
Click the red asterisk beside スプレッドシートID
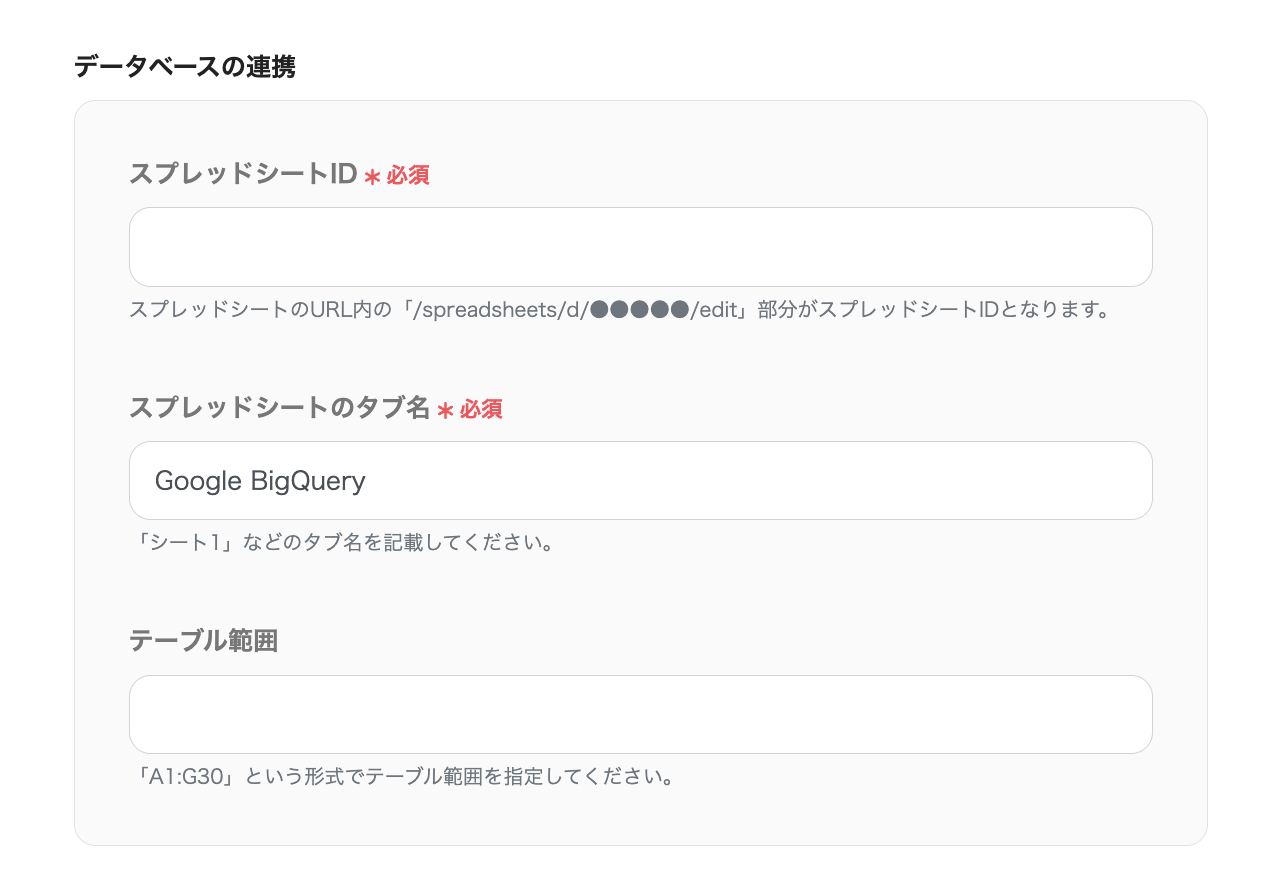(x=372, y=177)
